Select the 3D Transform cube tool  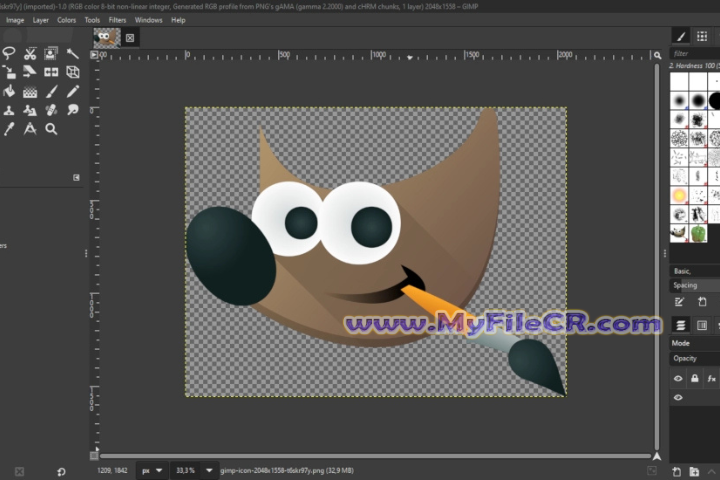coord(73,72)
